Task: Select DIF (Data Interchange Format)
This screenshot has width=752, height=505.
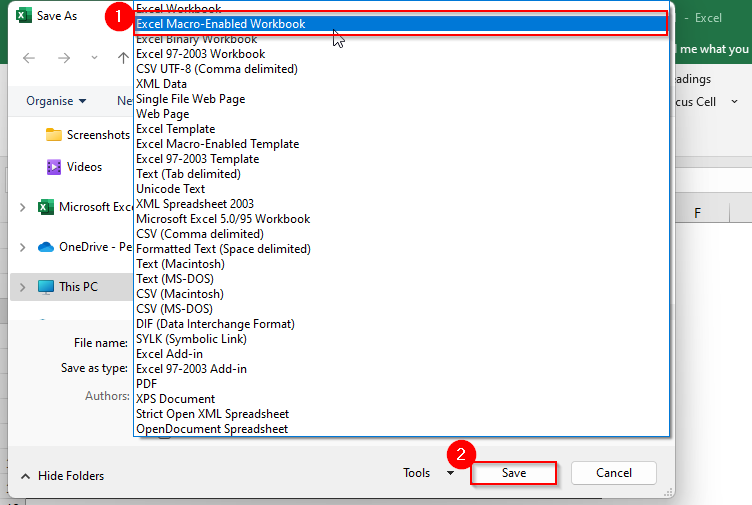Action: pos(401,323)
